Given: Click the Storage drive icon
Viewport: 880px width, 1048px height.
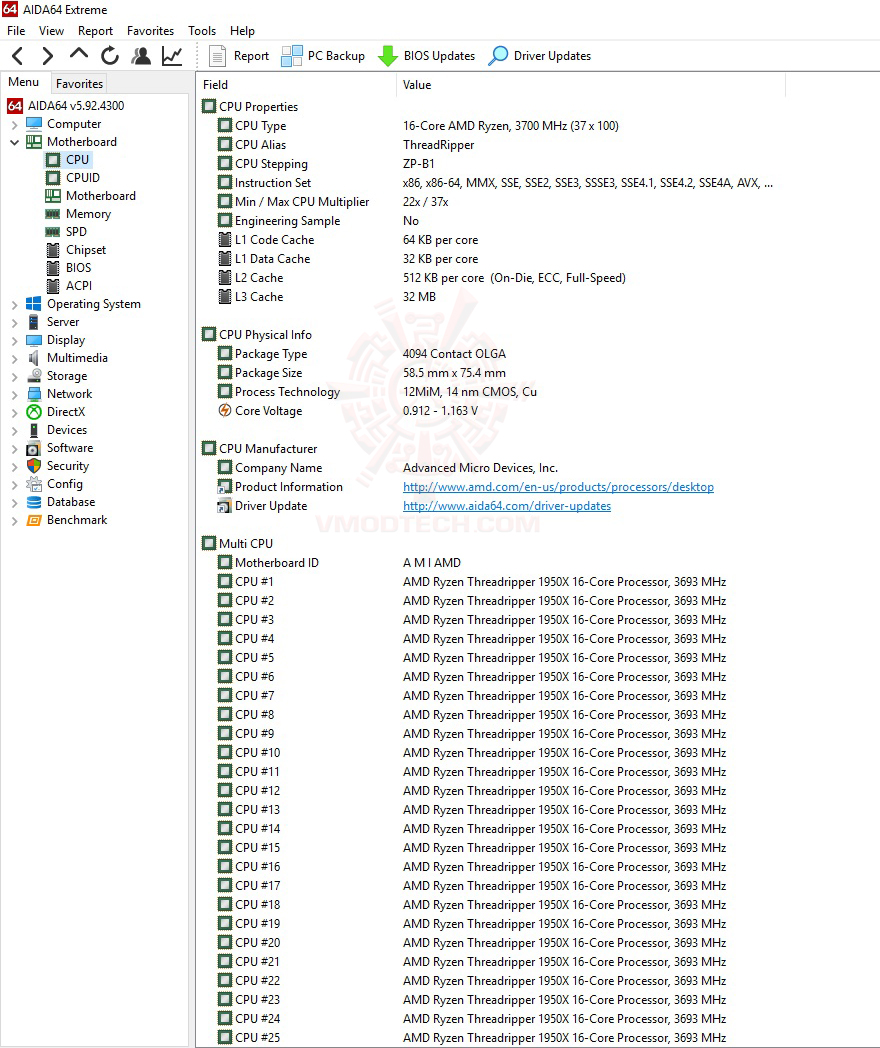Looking at the screenshot, I should 33,376.
